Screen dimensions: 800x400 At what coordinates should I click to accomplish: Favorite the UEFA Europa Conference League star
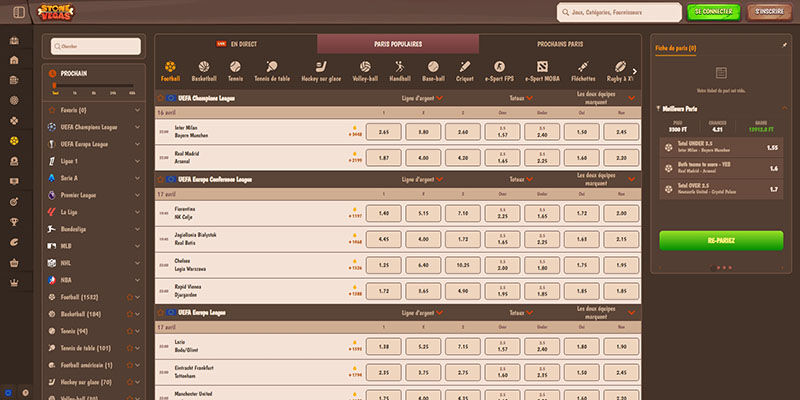click(161, 180)
